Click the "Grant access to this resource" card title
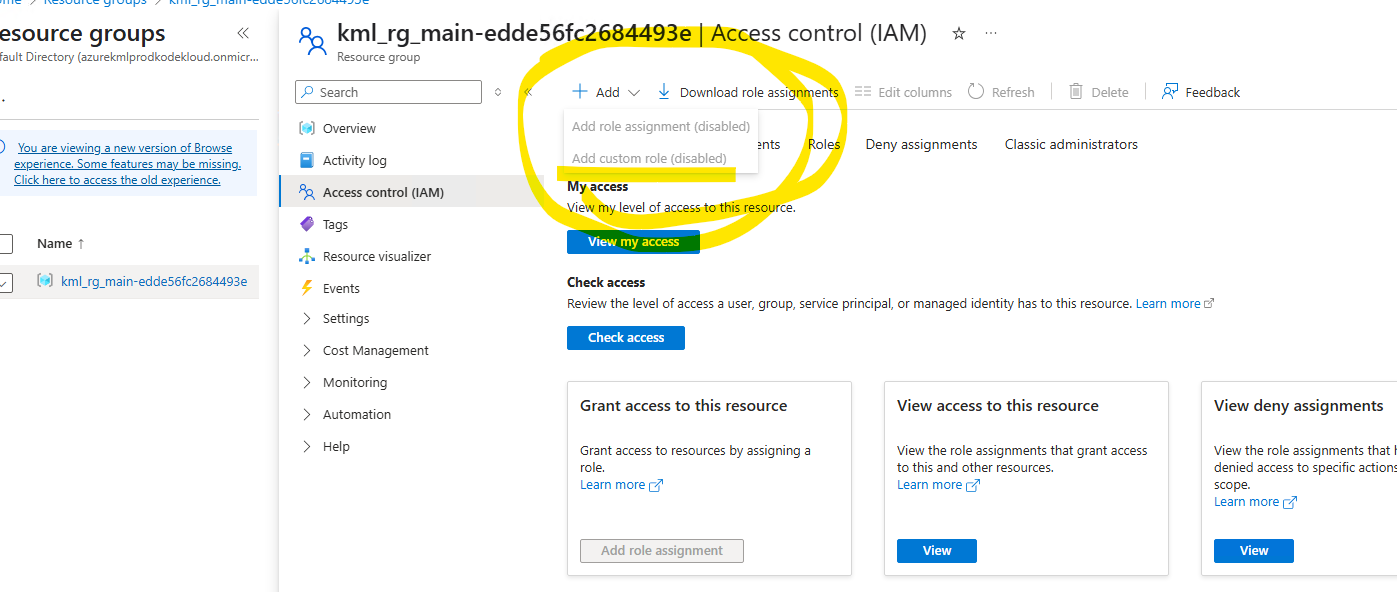This screenshot has width=1397, height=592. tap(684, 406)
